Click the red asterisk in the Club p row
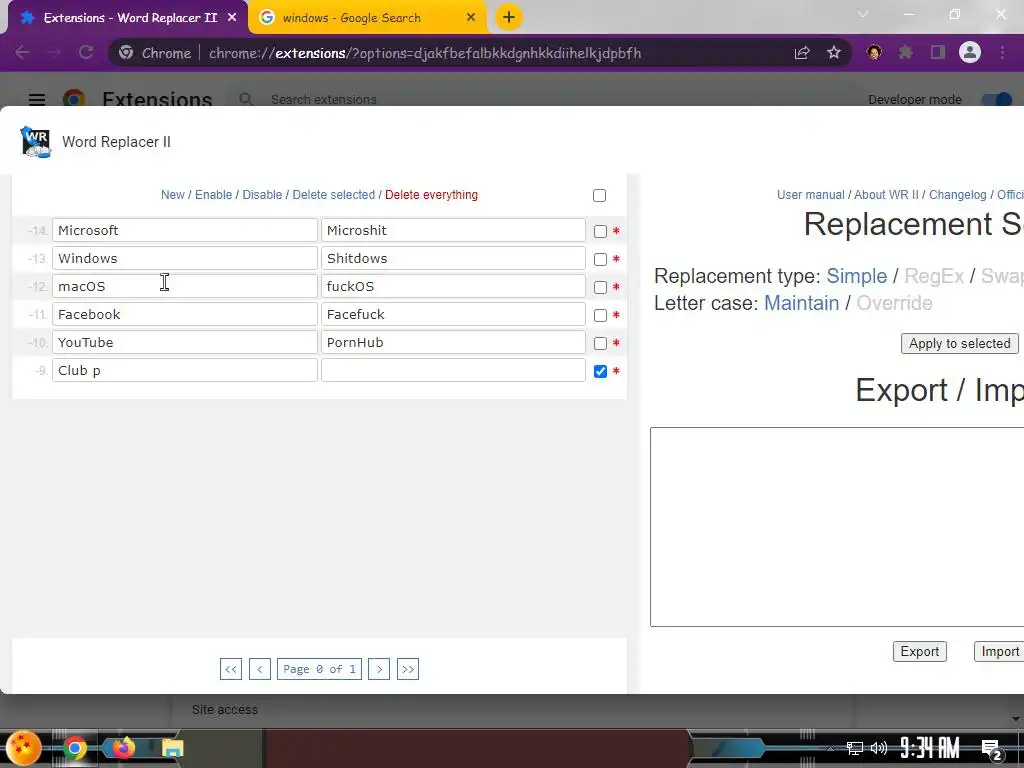Screen dimensions: 1024x768 click(x=616, y=372)
